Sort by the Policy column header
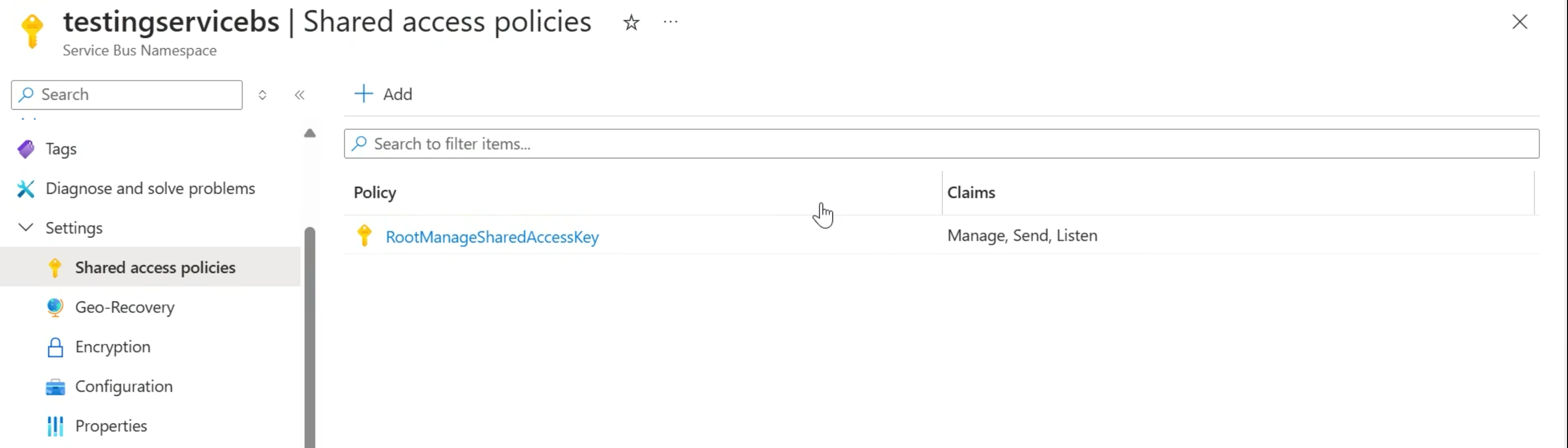This screenshot has width=1568, height=448. (375, 193)
